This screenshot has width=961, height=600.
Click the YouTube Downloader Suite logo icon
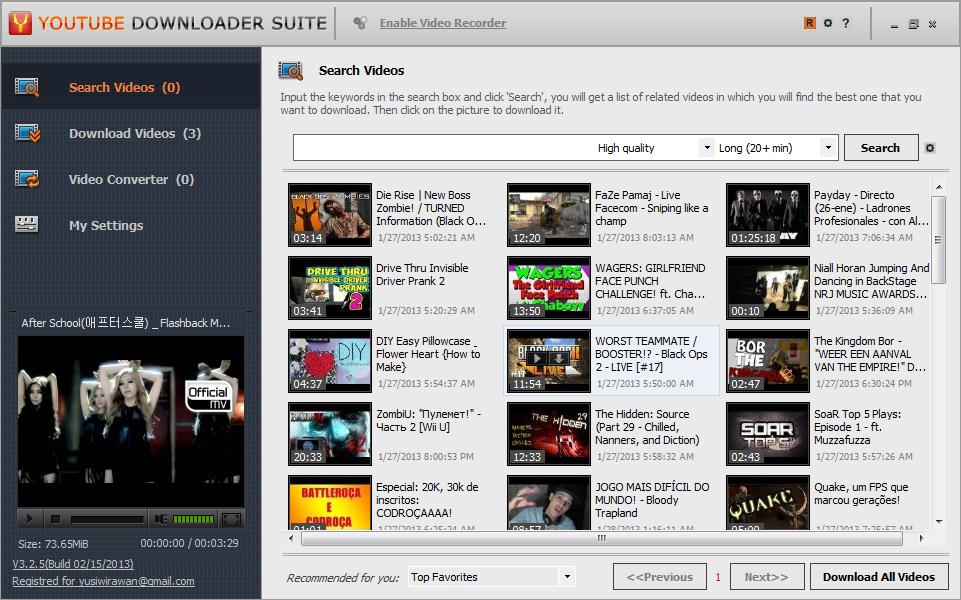pyautogui.click(x=20, y=23)
